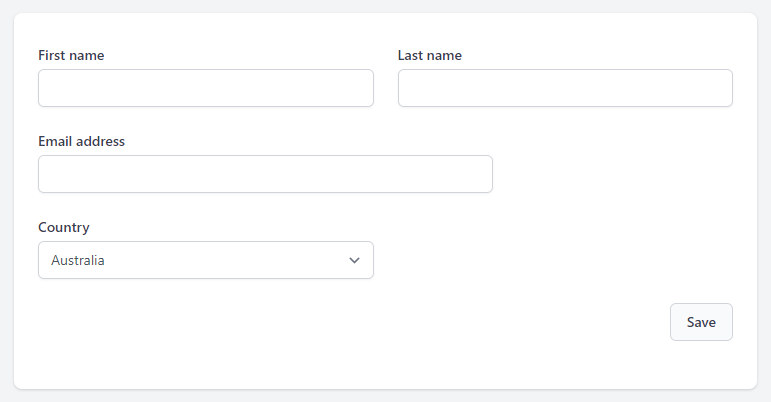Expand the country list via the down chevron
771x402 pixels.
354,260
